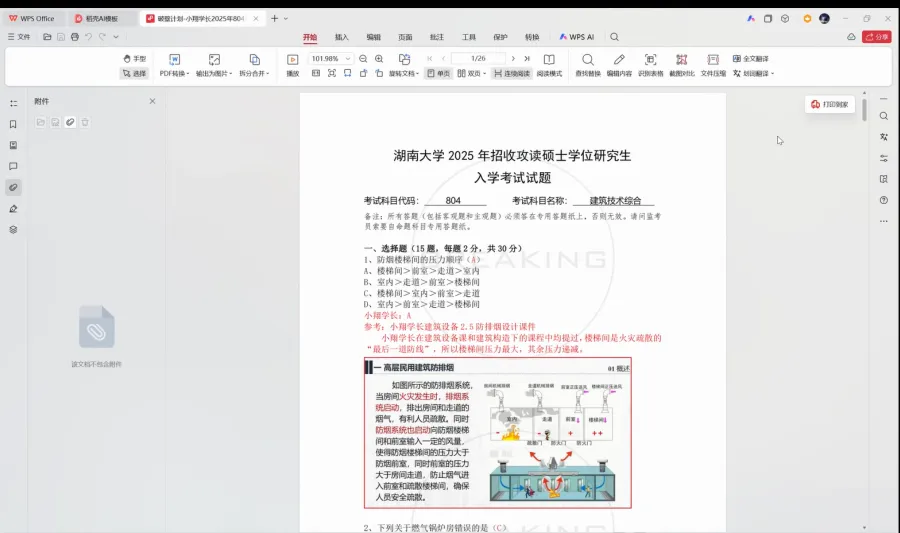Enable 单页 single page view
This screenshot has width=900, height=533.
(439, 73)
